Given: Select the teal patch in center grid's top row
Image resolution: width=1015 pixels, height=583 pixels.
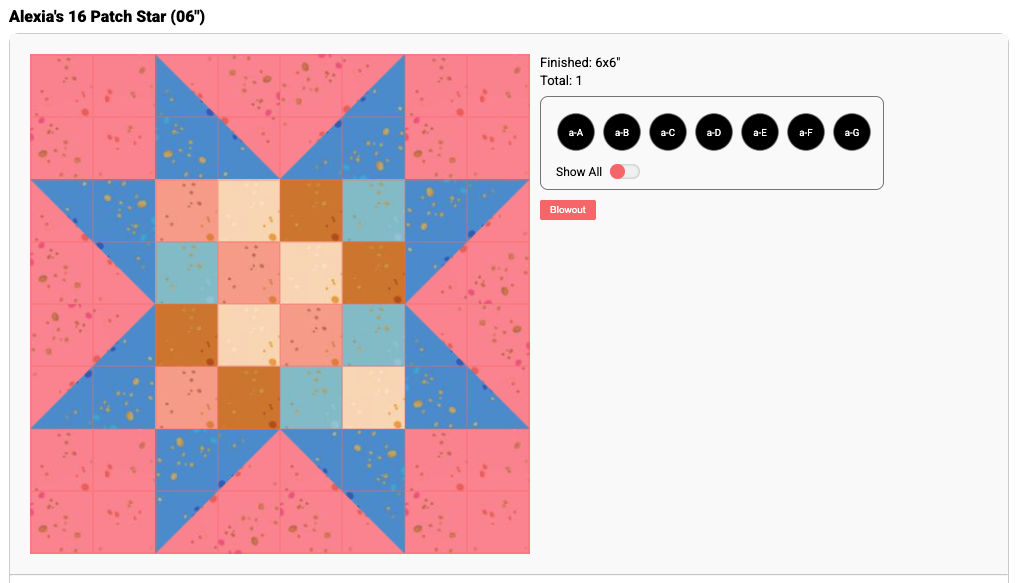Looking at the screenshot, I should click(x=373, y=210).
